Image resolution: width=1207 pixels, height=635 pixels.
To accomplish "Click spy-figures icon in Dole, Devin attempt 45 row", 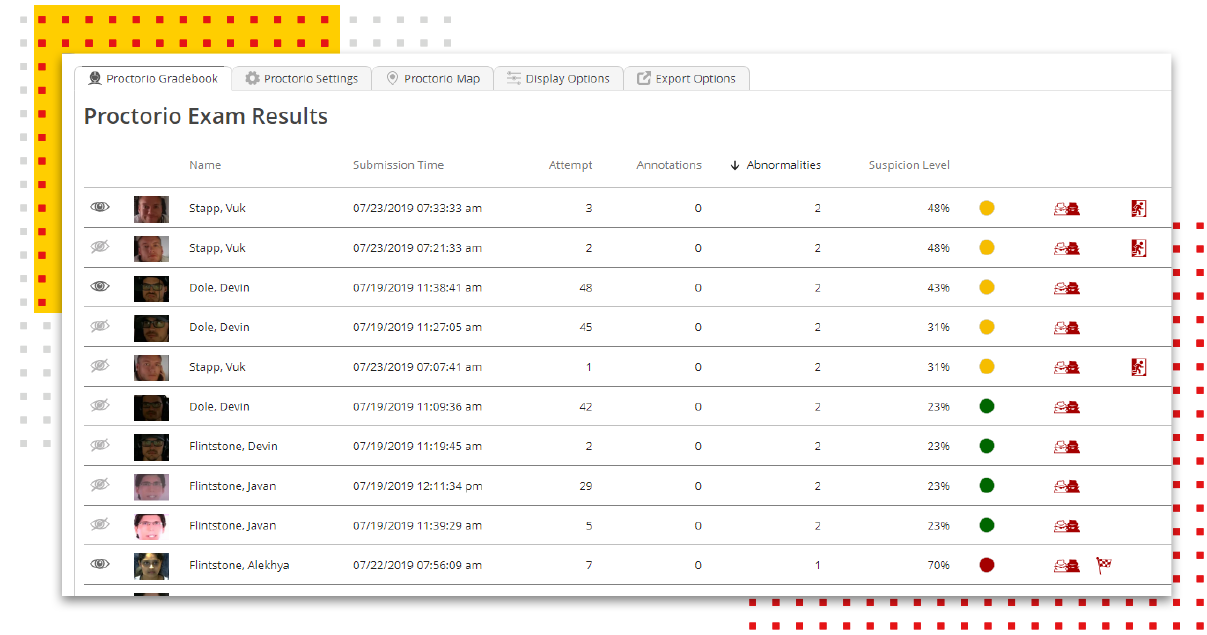I will 1066,328.
